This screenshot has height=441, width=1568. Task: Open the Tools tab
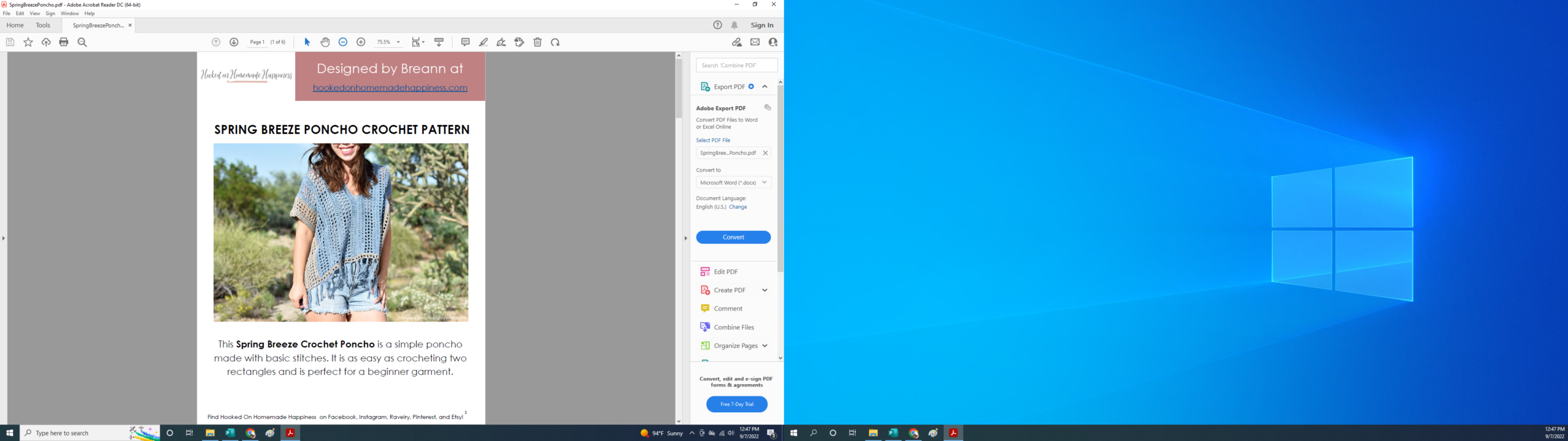click(43, 25)
